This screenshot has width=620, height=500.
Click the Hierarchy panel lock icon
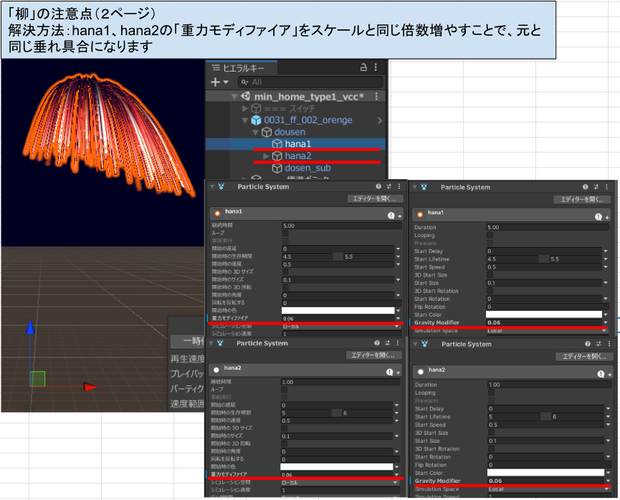[x=363, y=67]
